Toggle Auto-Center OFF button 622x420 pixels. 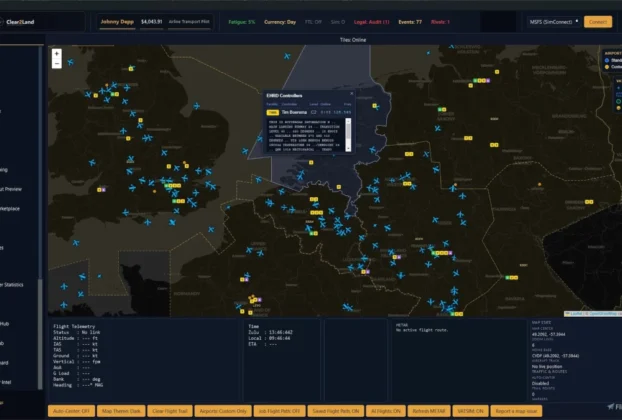point(71,411)
